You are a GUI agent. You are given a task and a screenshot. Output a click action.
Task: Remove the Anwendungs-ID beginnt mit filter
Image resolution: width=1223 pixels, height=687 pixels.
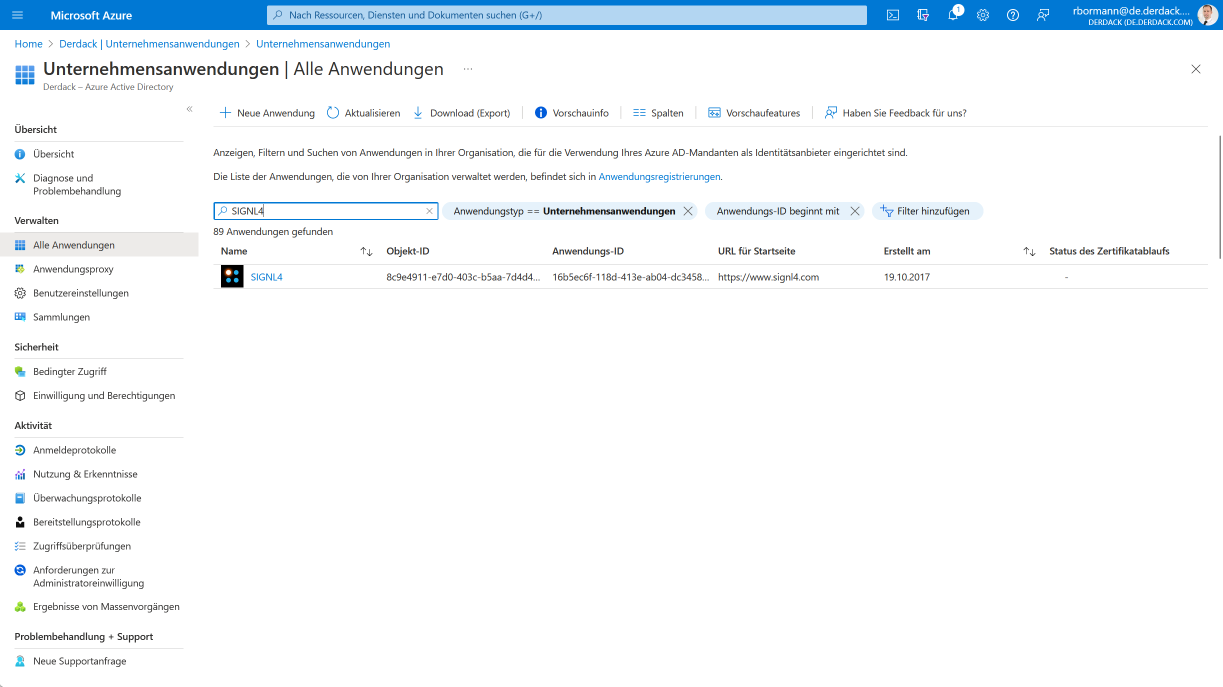tap(855, 211)
